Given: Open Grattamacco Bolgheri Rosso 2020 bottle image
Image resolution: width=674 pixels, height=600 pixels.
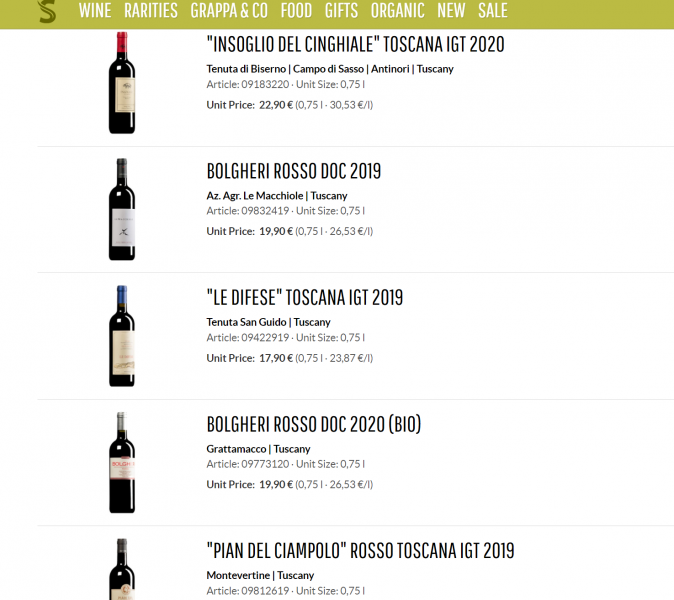Looking at the screenshot, I should coord(122,462).
